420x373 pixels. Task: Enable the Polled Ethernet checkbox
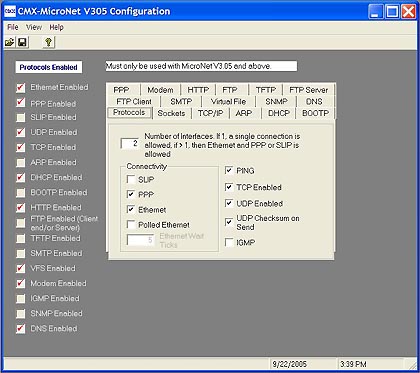click(131, 225)
